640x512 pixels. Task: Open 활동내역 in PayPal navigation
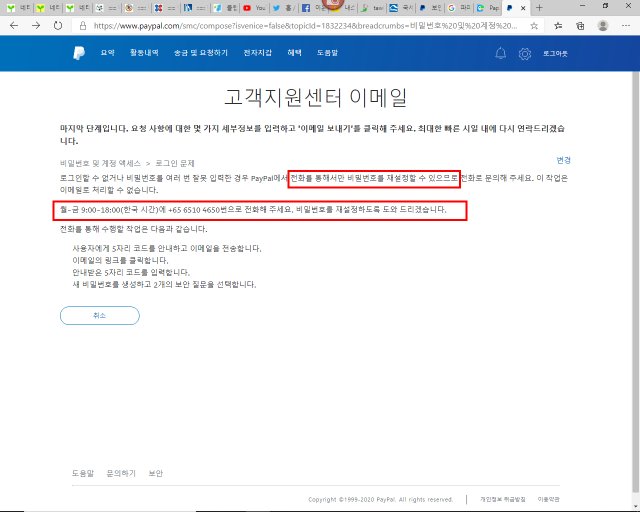pyautogui.click(x=144, y=53)
